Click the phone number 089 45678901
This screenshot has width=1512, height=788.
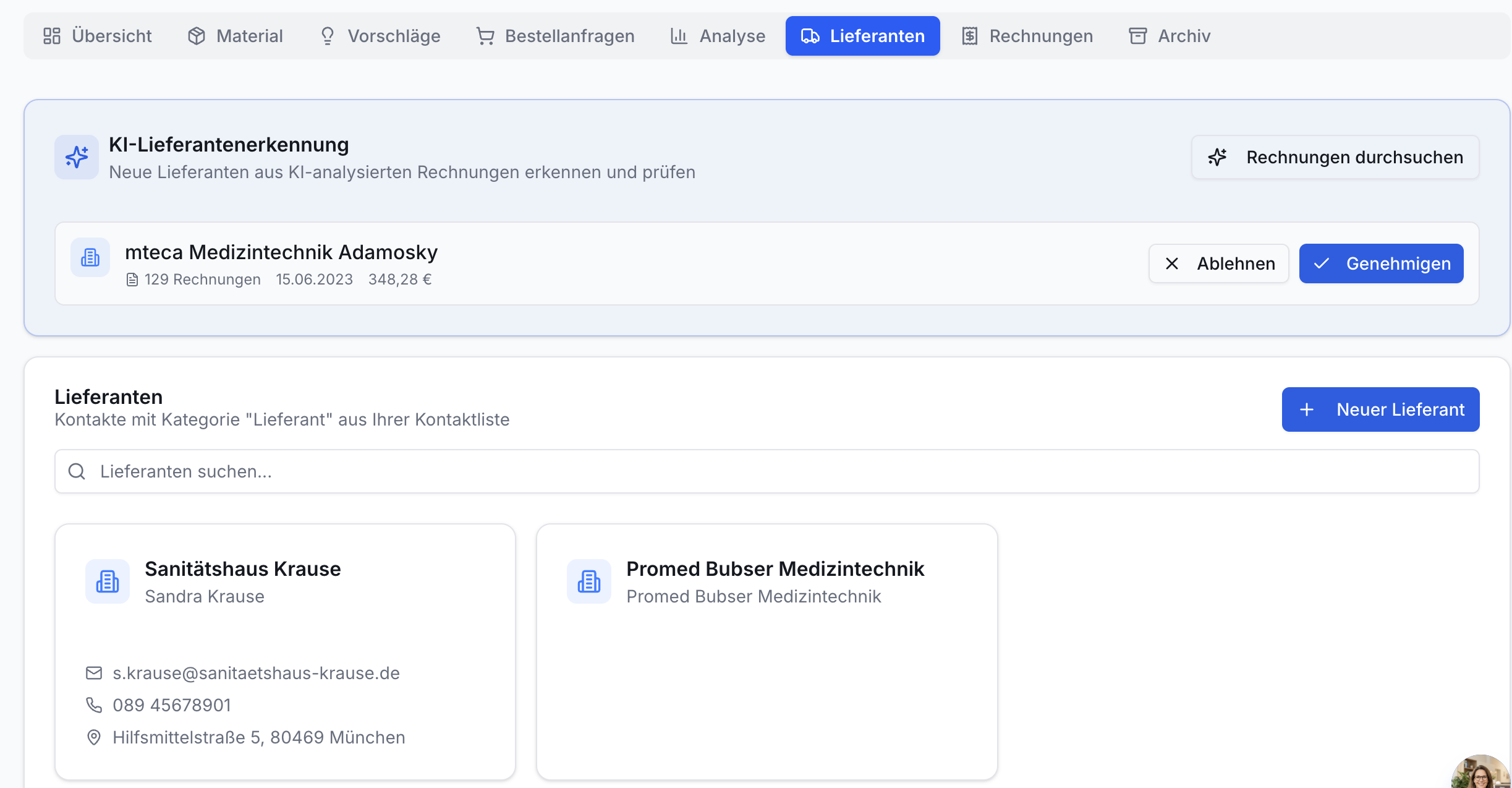pyautogui.click(x=172, y=705)
